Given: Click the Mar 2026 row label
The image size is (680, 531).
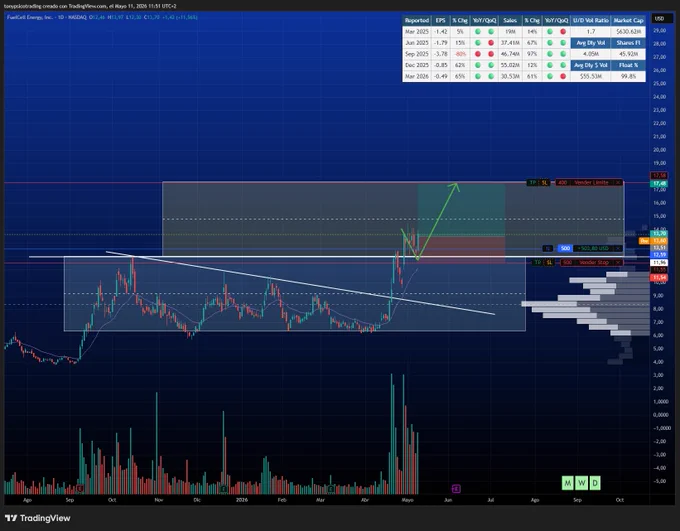Looking at the screenshot, I should point(417,76).
